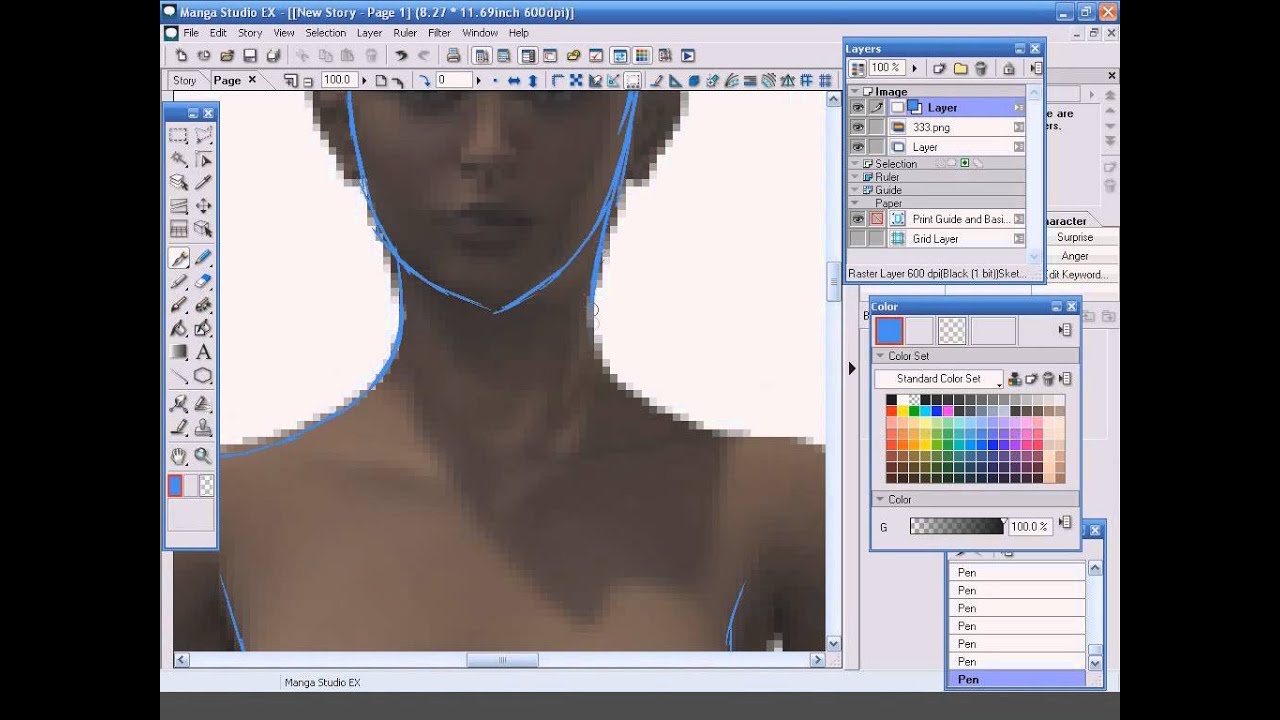The width and height of the screenshot is (1280, 720).
Task: Show the Grid Layer with its visibility box
Action: 857,239
